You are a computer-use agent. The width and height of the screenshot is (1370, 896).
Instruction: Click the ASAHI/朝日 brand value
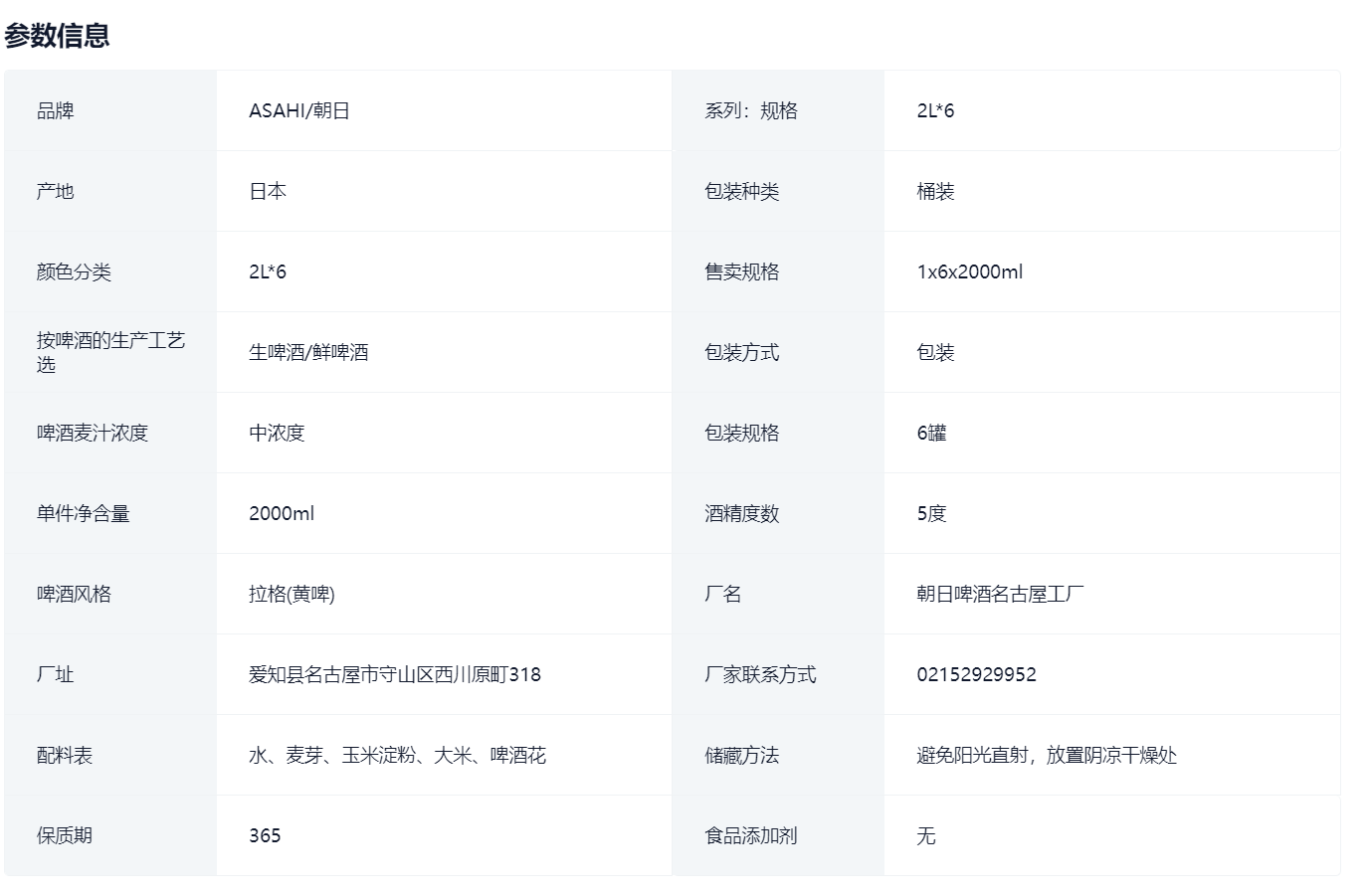click(298, 110)
